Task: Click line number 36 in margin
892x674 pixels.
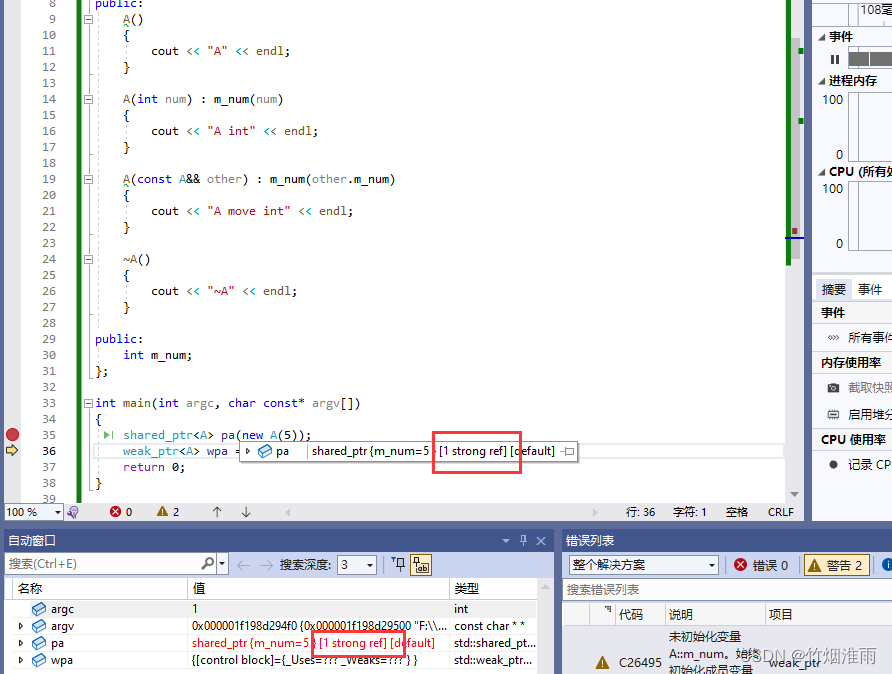Action: click(49, 451)
